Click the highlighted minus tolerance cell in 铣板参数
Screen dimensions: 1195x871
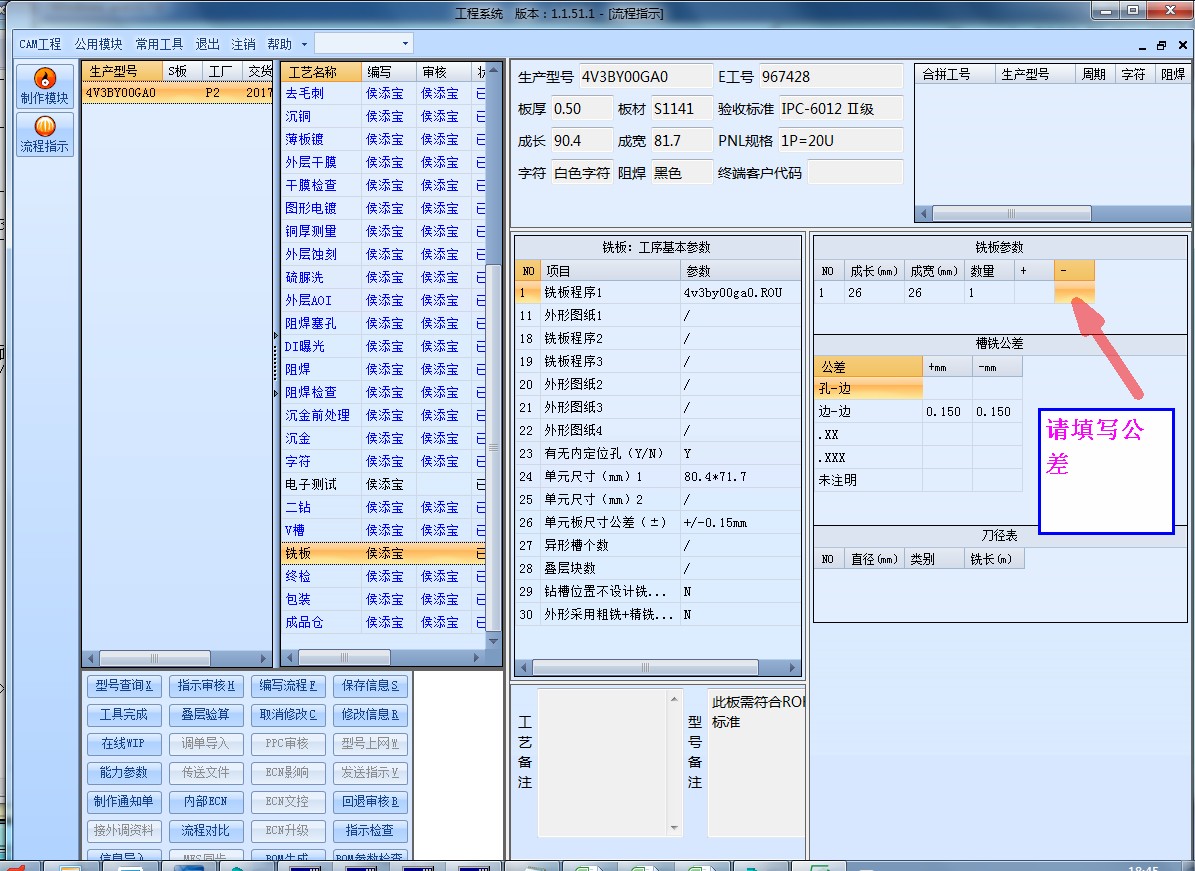click(1075, 293)
